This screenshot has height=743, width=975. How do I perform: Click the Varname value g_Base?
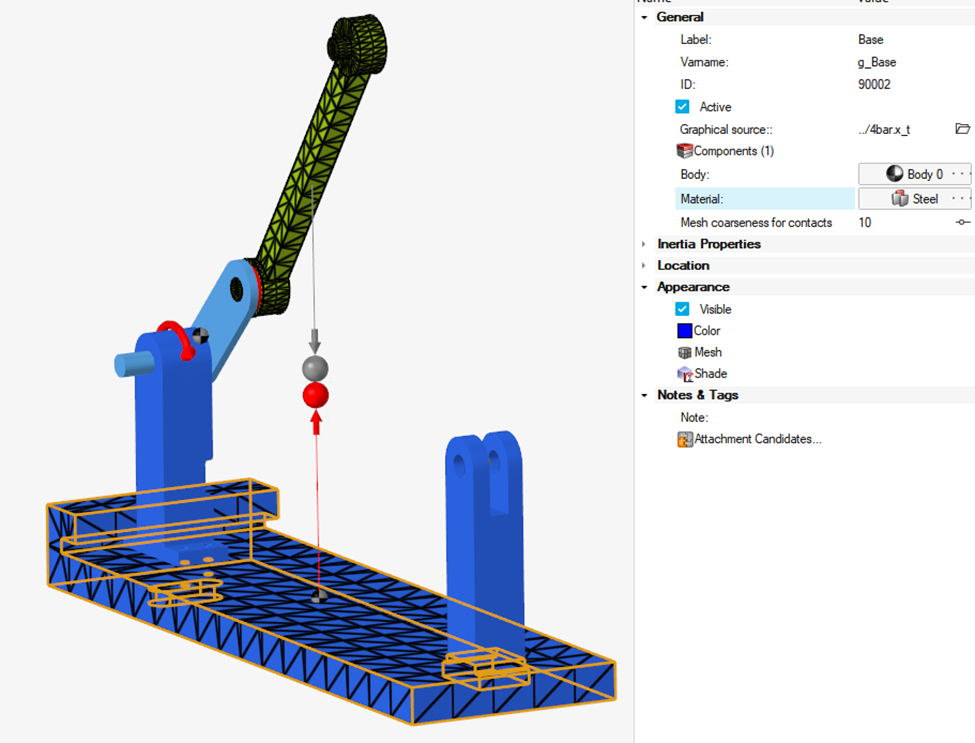(x=877, y=62)
